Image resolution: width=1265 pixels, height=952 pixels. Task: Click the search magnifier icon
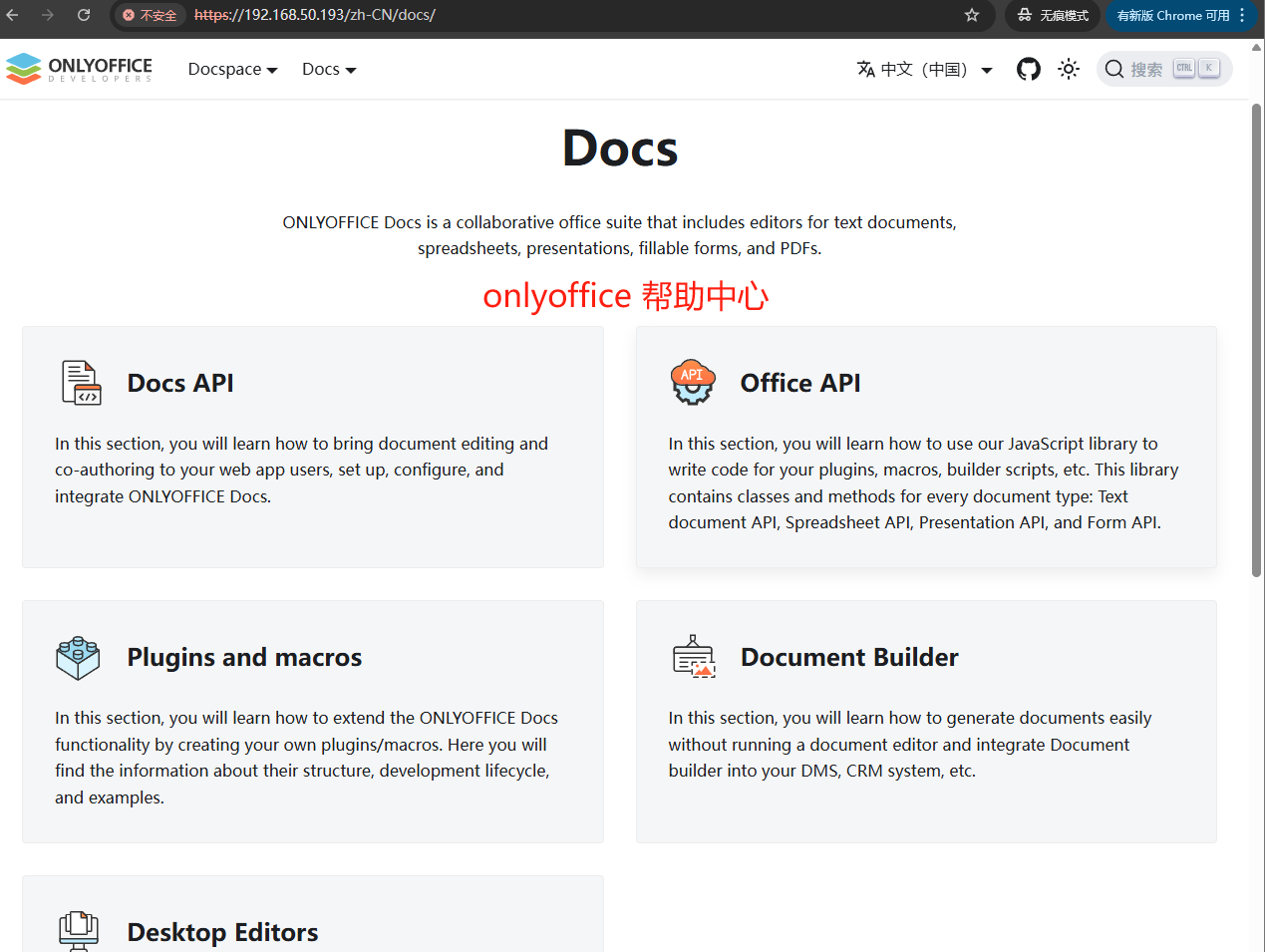[x=1114, y=69]
